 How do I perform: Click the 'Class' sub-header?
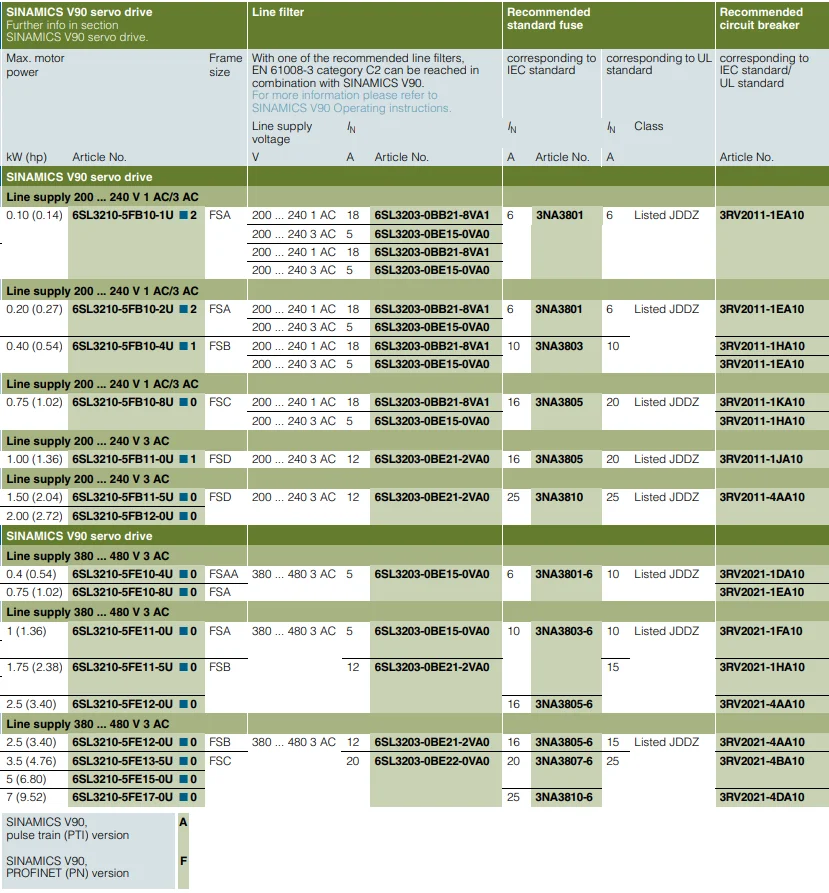[x=649, y=126]
